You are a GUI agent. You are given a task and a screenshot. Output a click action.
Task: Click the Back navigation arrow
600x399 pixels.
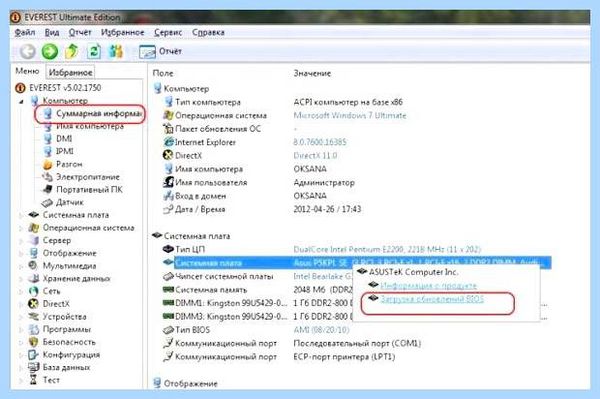coord(28,52)
